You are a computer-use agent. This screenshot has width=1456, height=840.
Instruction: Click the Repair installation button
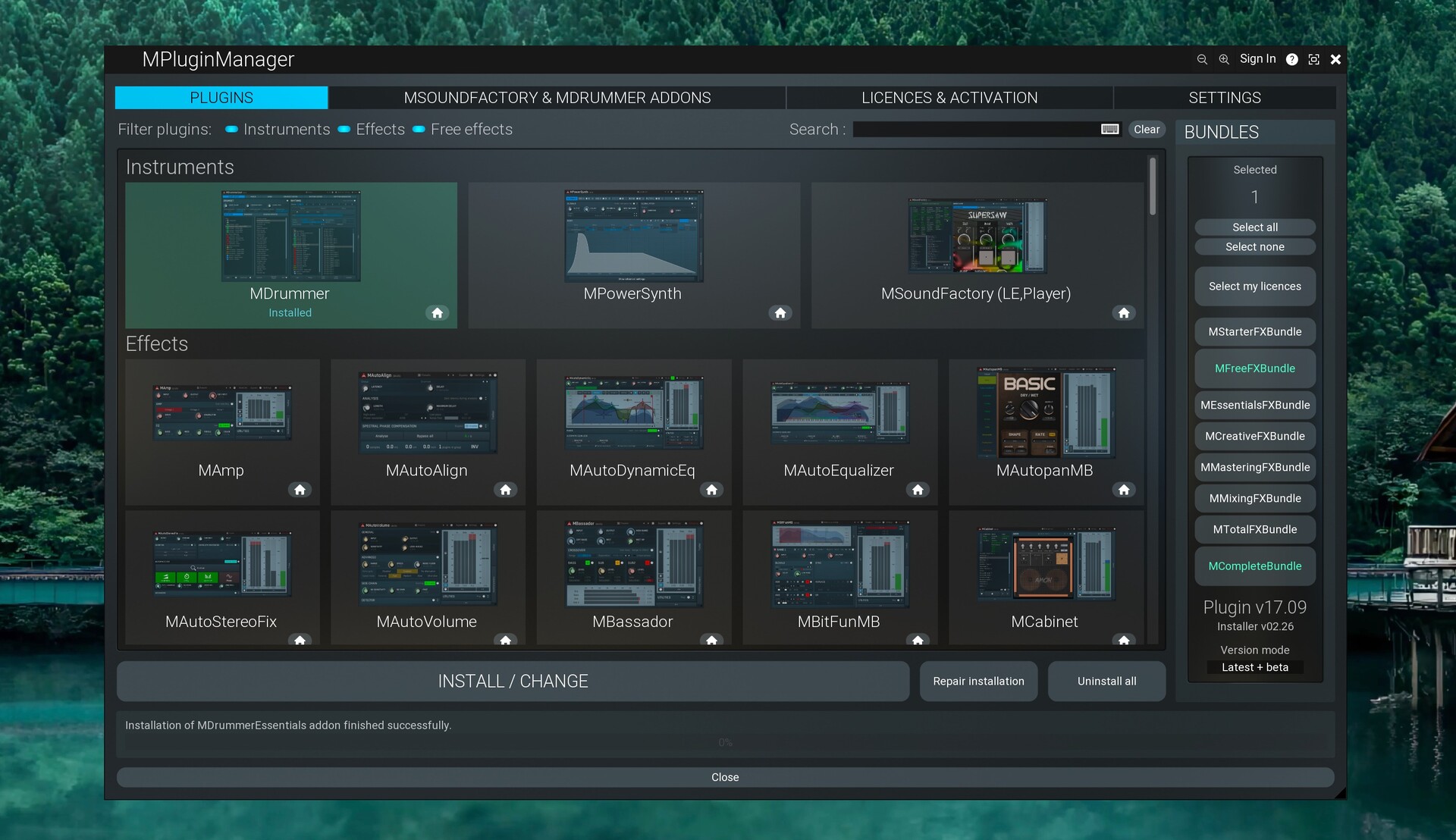click(978, 681)
